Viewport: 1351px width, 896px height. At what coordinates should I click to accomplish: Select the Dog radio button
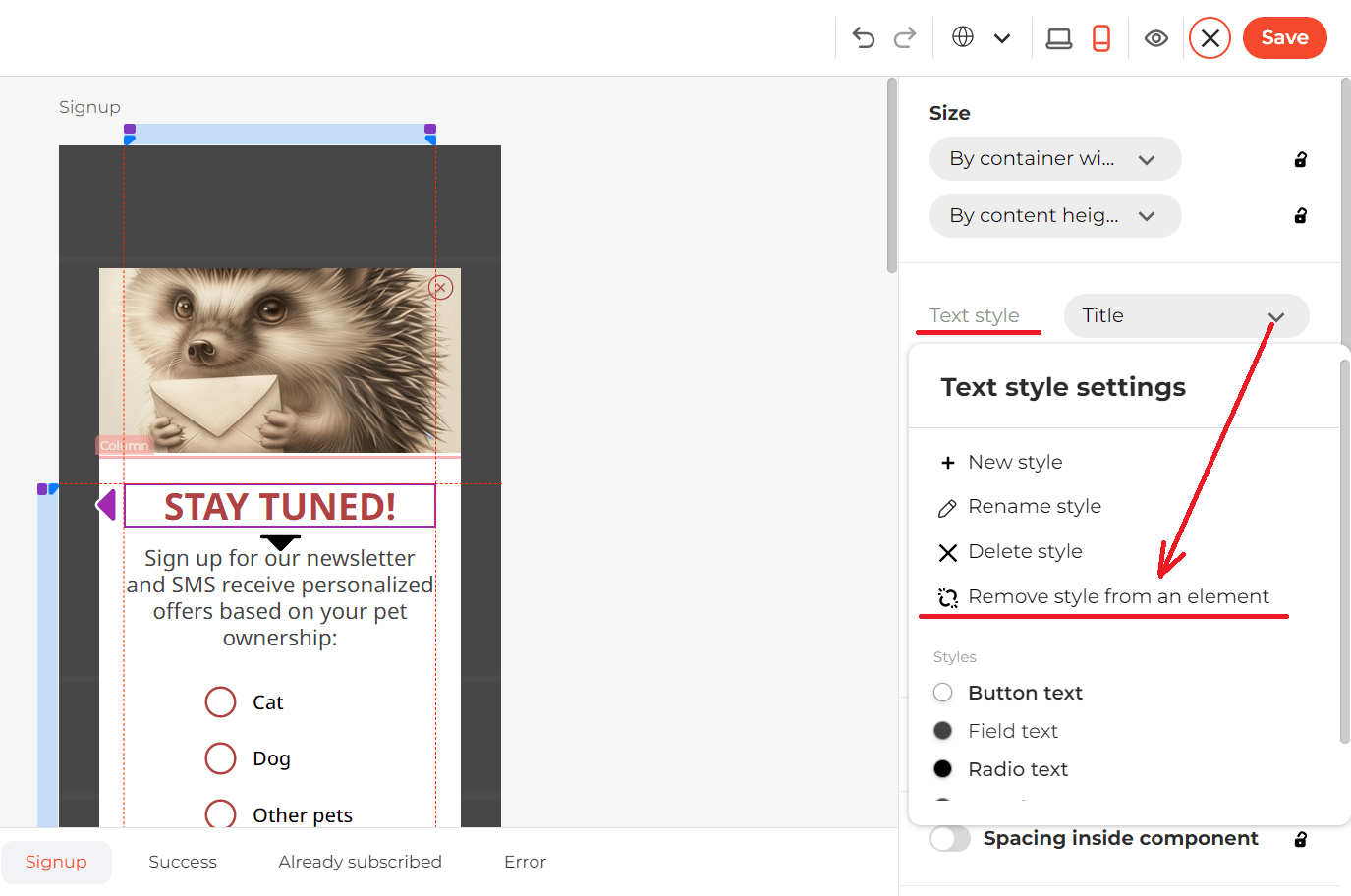tap(220, 757)
